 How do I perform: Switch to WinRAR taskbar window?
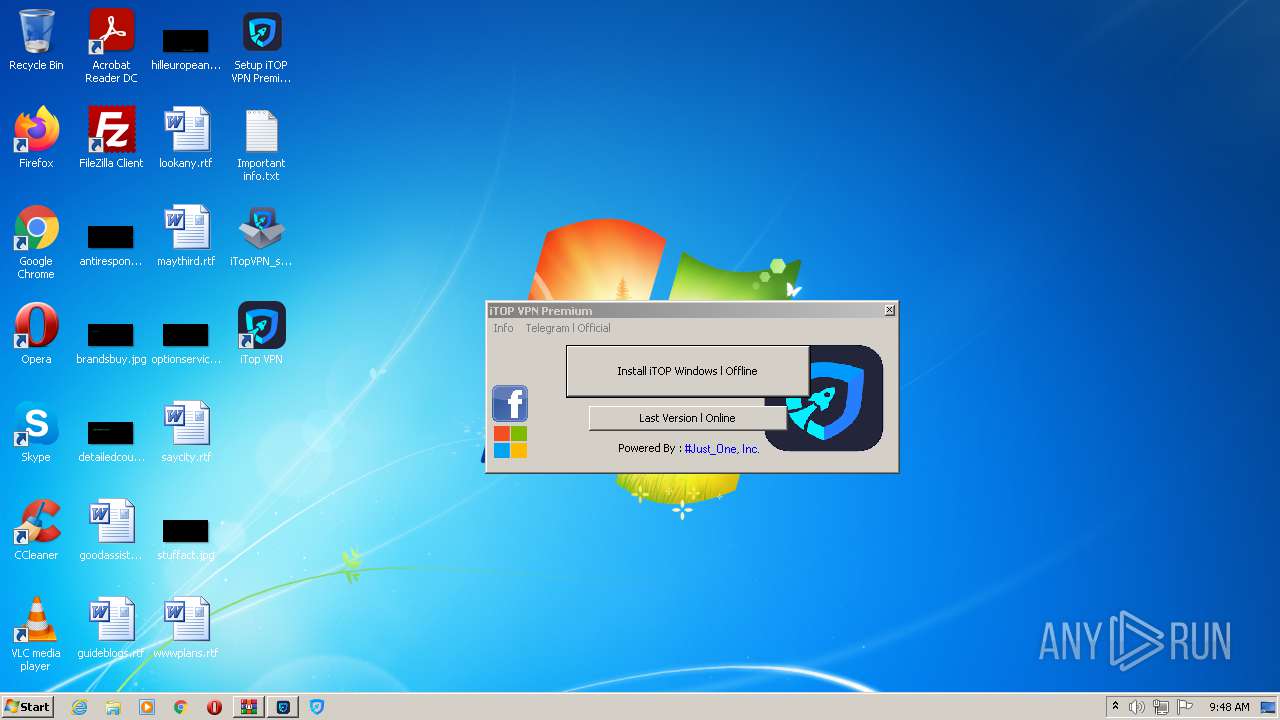point(249,707)
